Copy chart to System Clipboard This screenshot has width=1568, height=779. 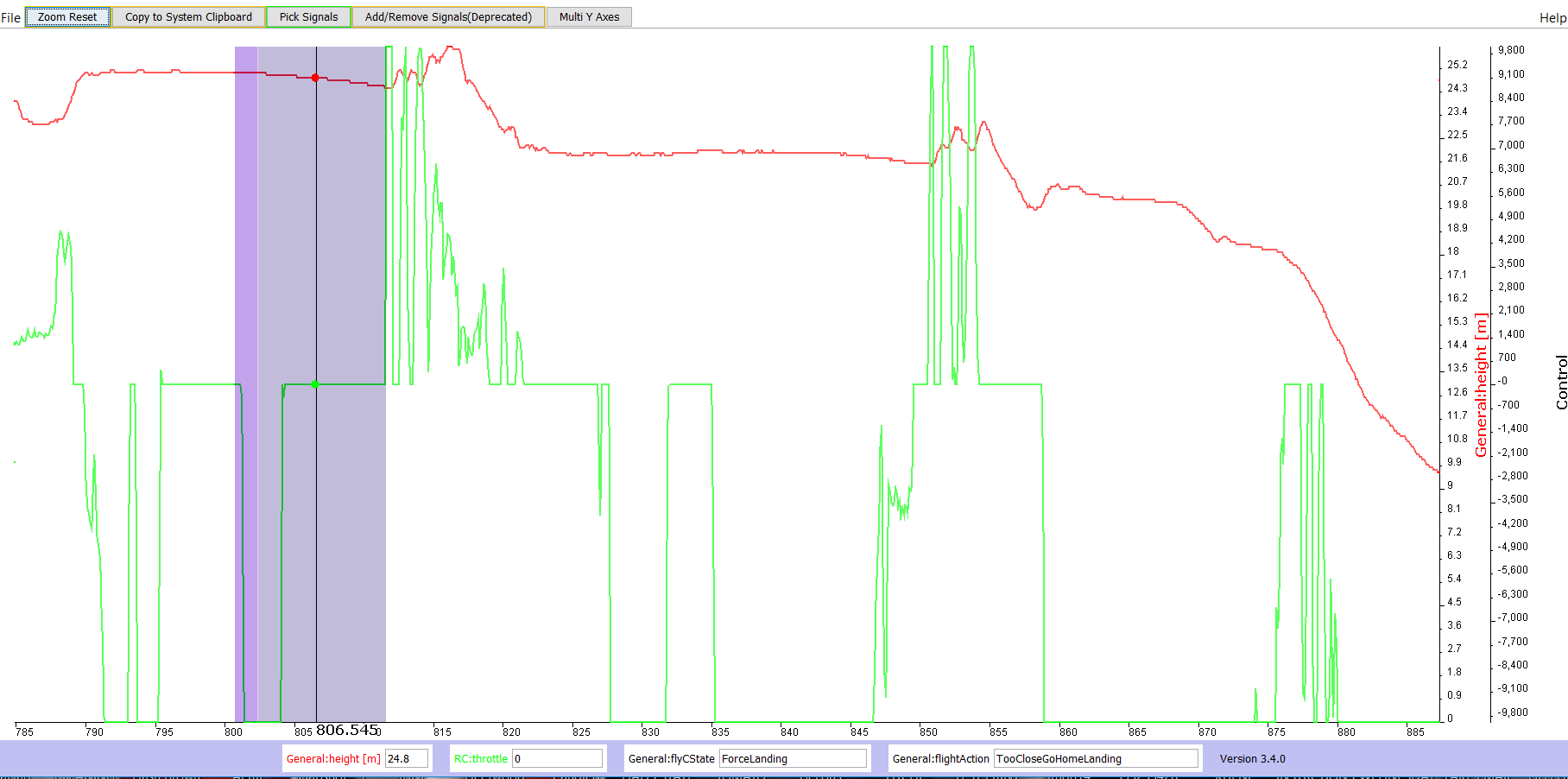pos(188,16)
